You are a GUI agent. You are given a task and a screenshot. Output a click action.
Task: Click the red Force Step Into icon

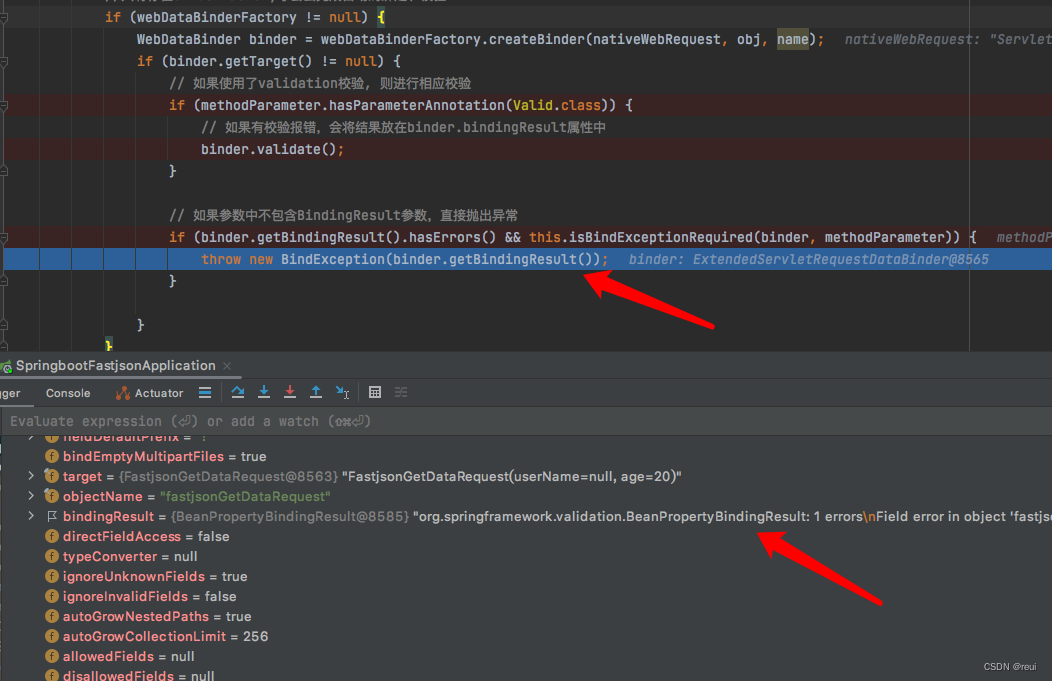(x=290, y=392)
